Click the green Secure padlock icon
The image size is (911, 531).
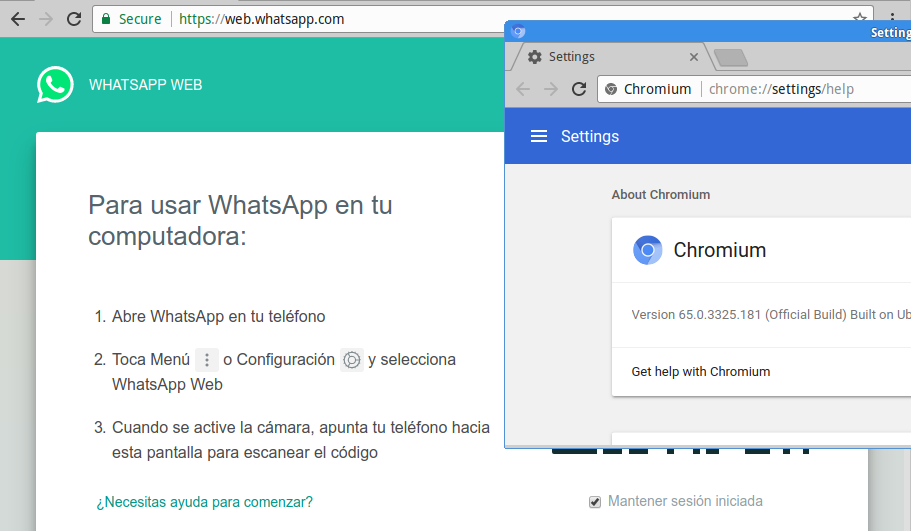(x=106, y=19)
